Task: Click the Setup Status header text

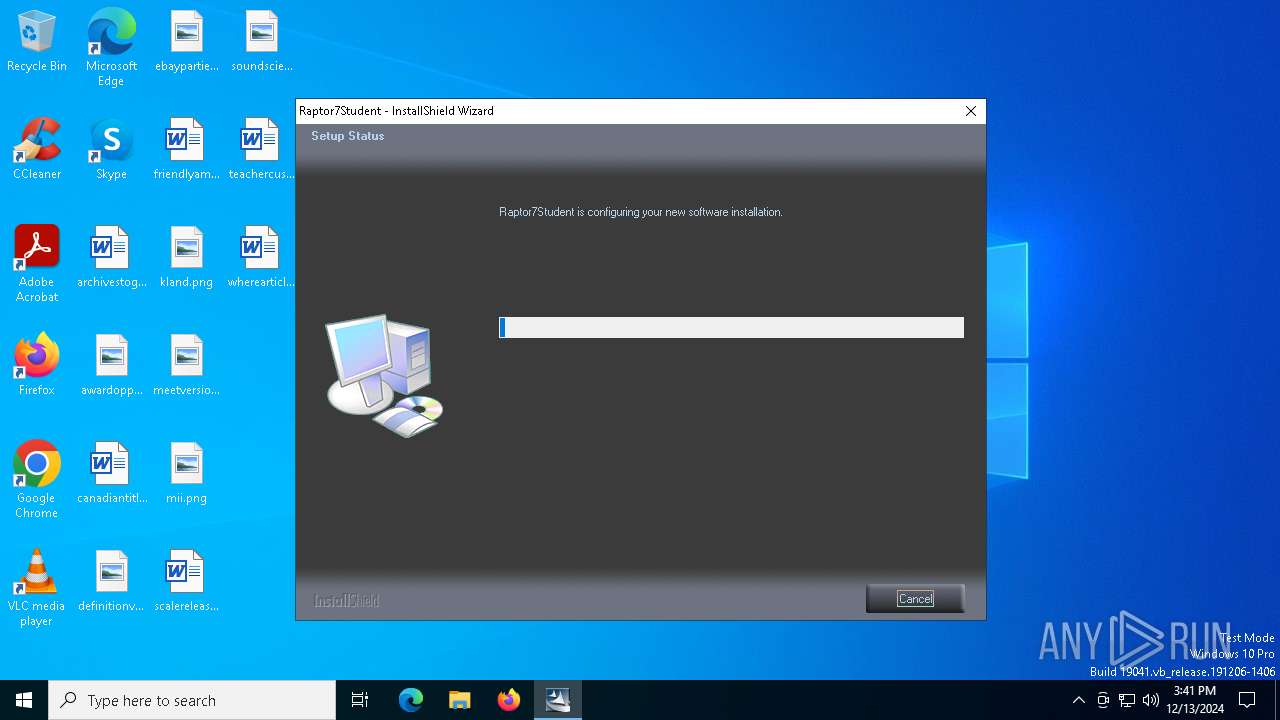Action: click(347, 136)
